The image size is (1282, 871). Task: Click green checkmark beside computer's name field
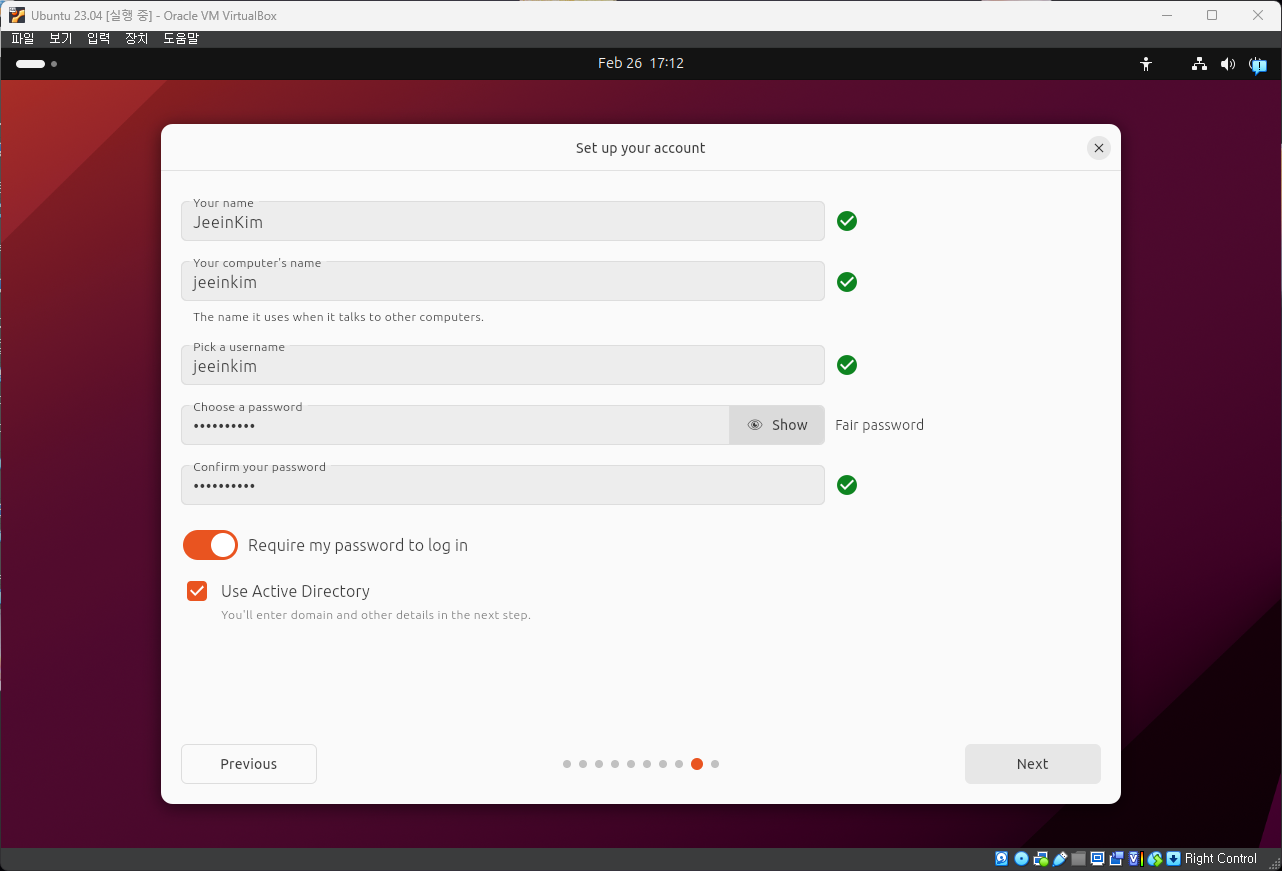847,282
